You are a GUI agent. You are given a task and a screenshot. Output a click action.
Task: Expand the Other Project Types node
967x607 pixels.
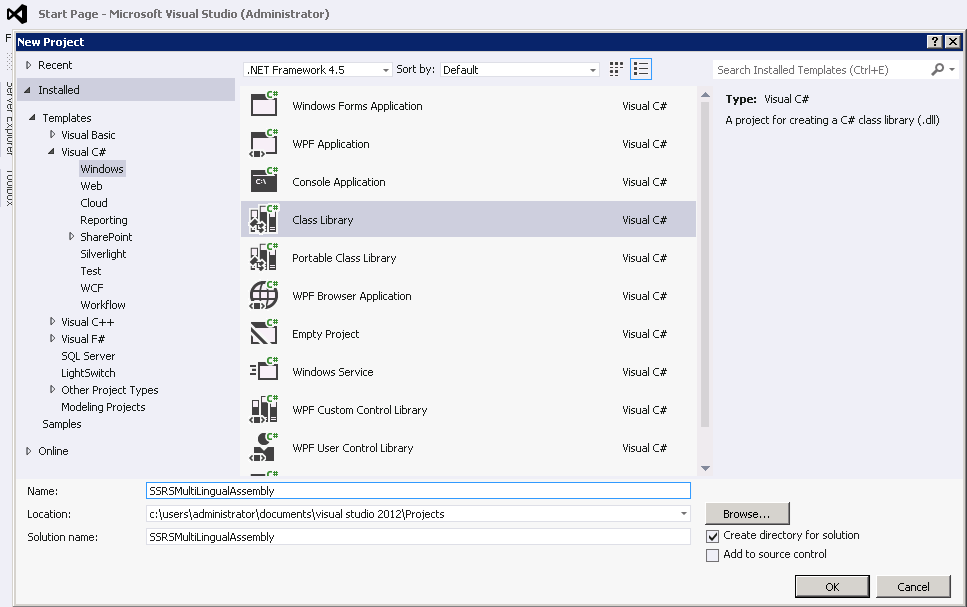52,389
